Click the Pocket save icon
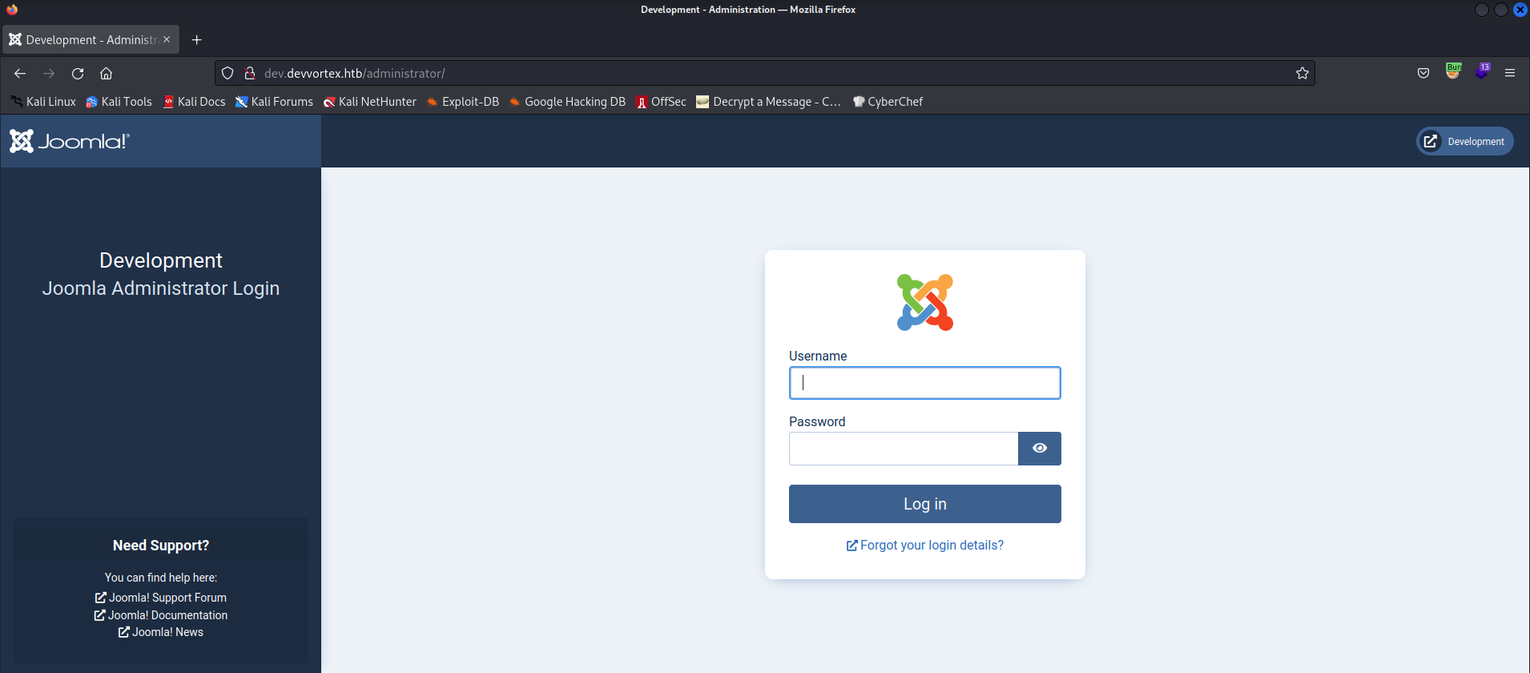 (x=1423, y=73)
